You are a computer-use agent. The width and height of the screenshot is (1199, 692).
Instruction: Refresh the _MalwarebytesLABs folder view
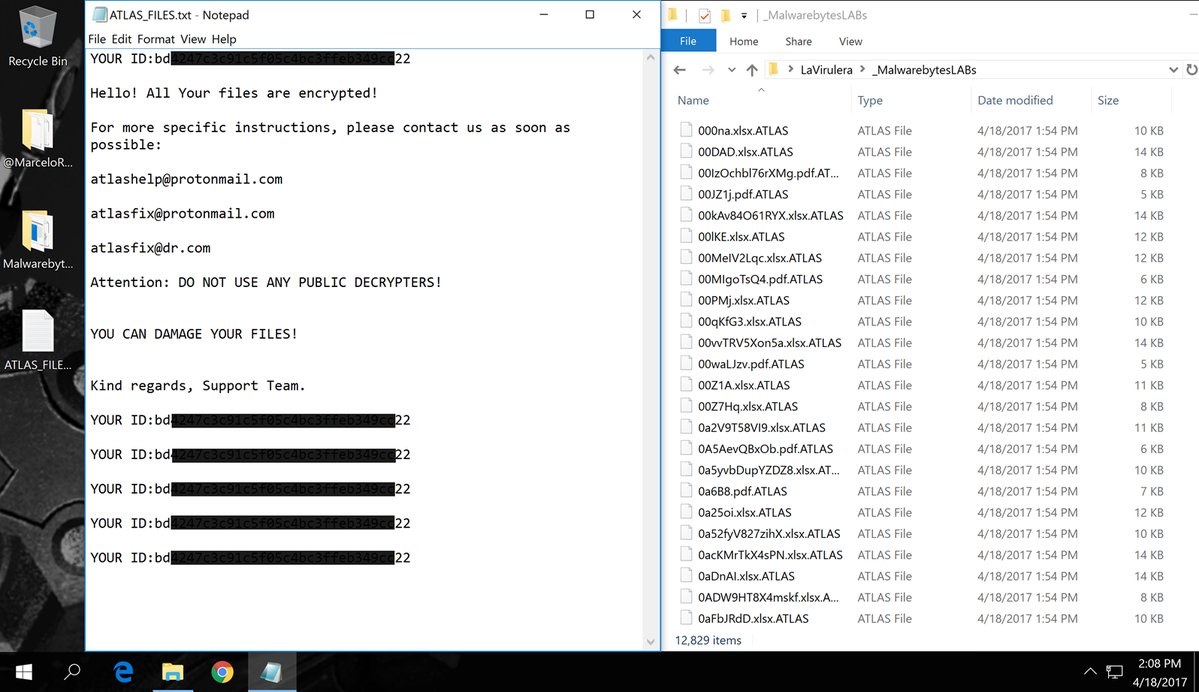(1190, 69)
